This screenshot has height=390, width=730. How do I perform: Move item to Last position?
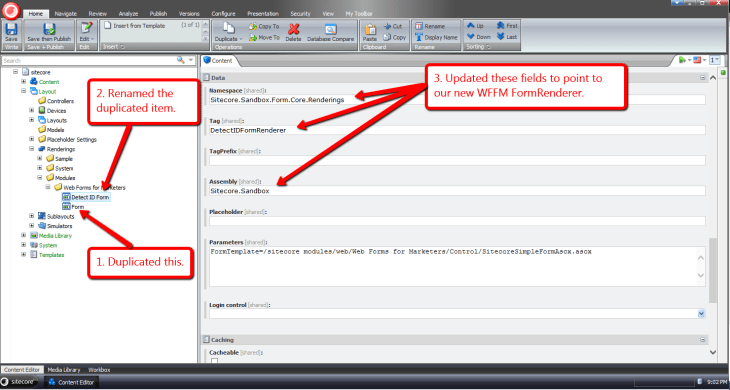[507, 37]
